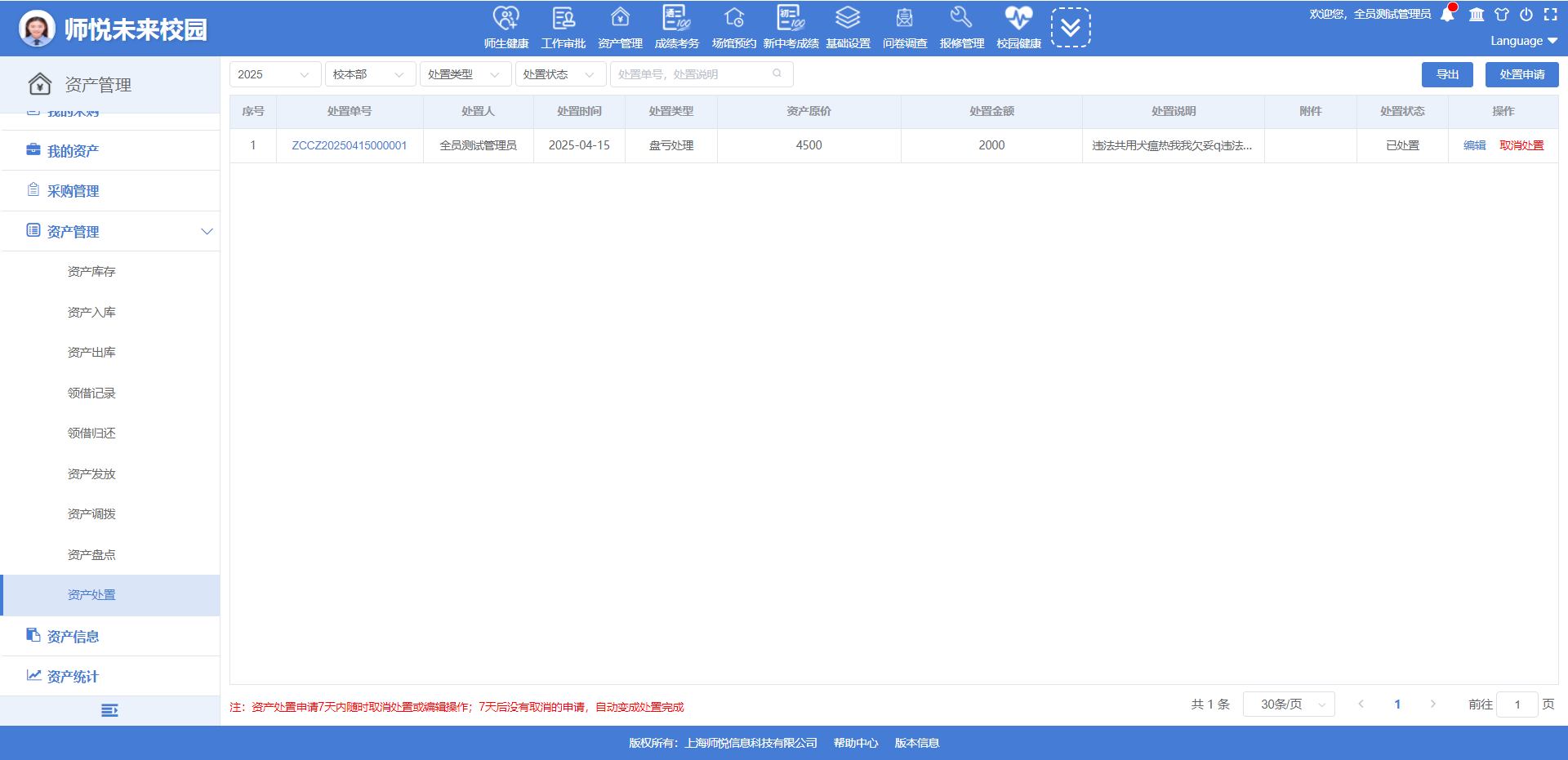Open the 校园健康 module icon

[x=1018, y=19]
